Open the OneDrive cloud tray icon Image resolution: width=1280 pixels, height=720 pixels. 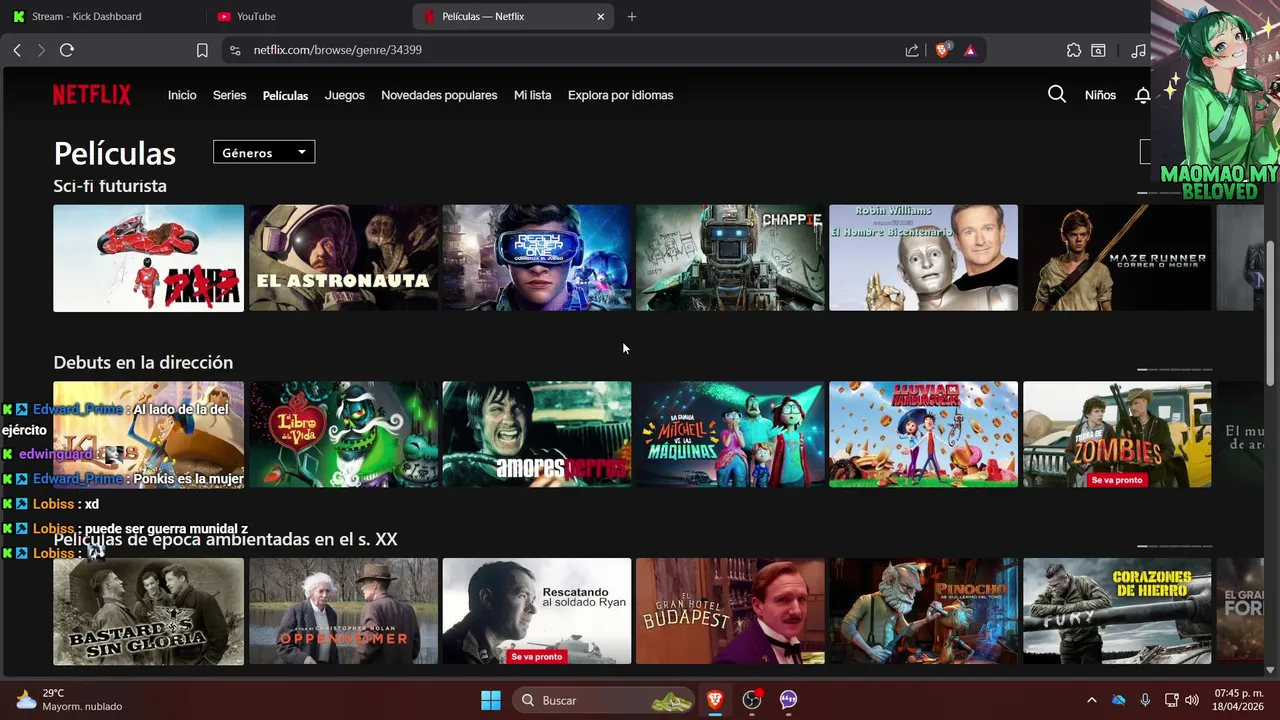pyautogui.click(x=1119, y=700)
